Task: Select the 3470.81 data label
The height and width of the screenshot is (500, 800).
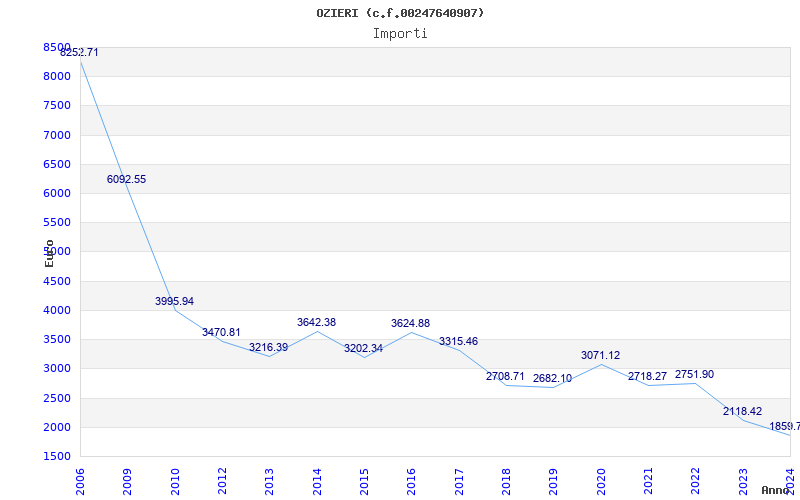Action: (221, 333)
